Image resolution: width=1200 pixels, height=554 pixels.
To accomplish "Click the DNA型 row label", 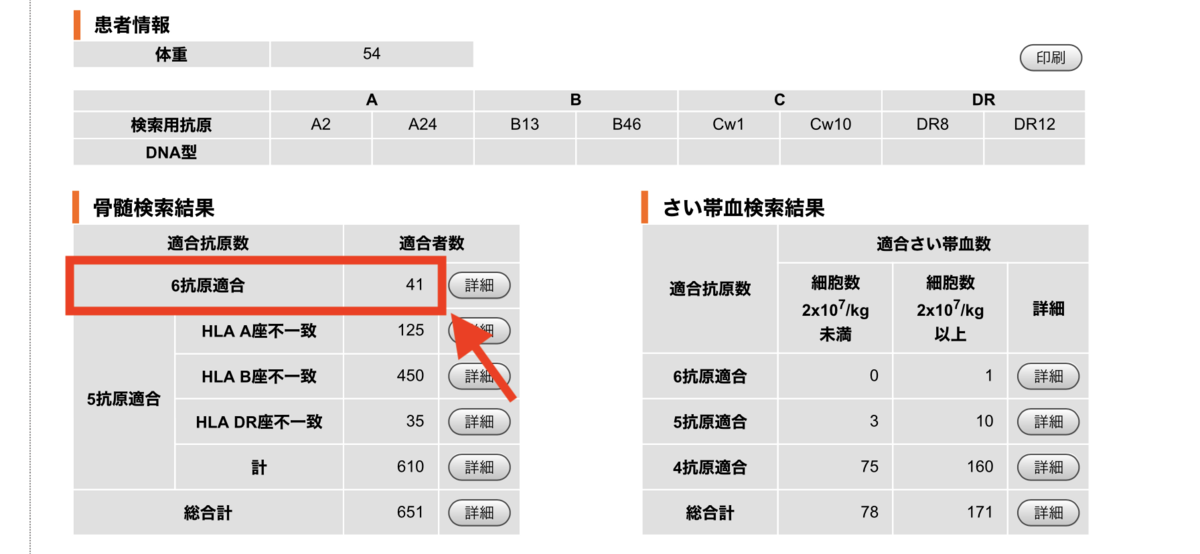I will pos(171,152).
